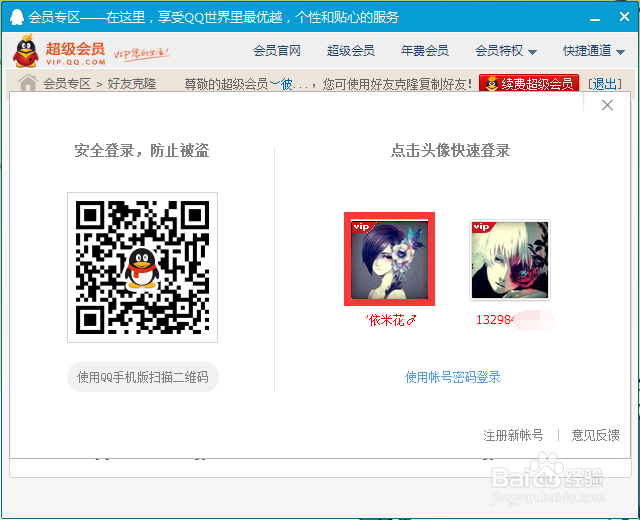Open the 超级会员 navigation item

pyautogui.click(x=351, y=51)
